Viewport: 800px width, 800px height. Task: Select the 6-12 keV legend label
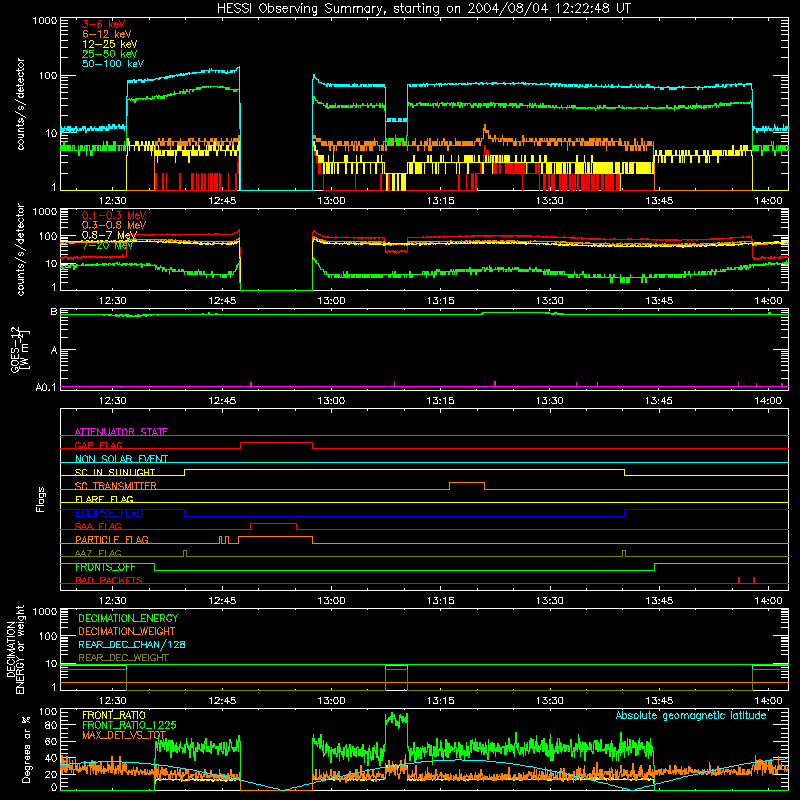point(107,34)
